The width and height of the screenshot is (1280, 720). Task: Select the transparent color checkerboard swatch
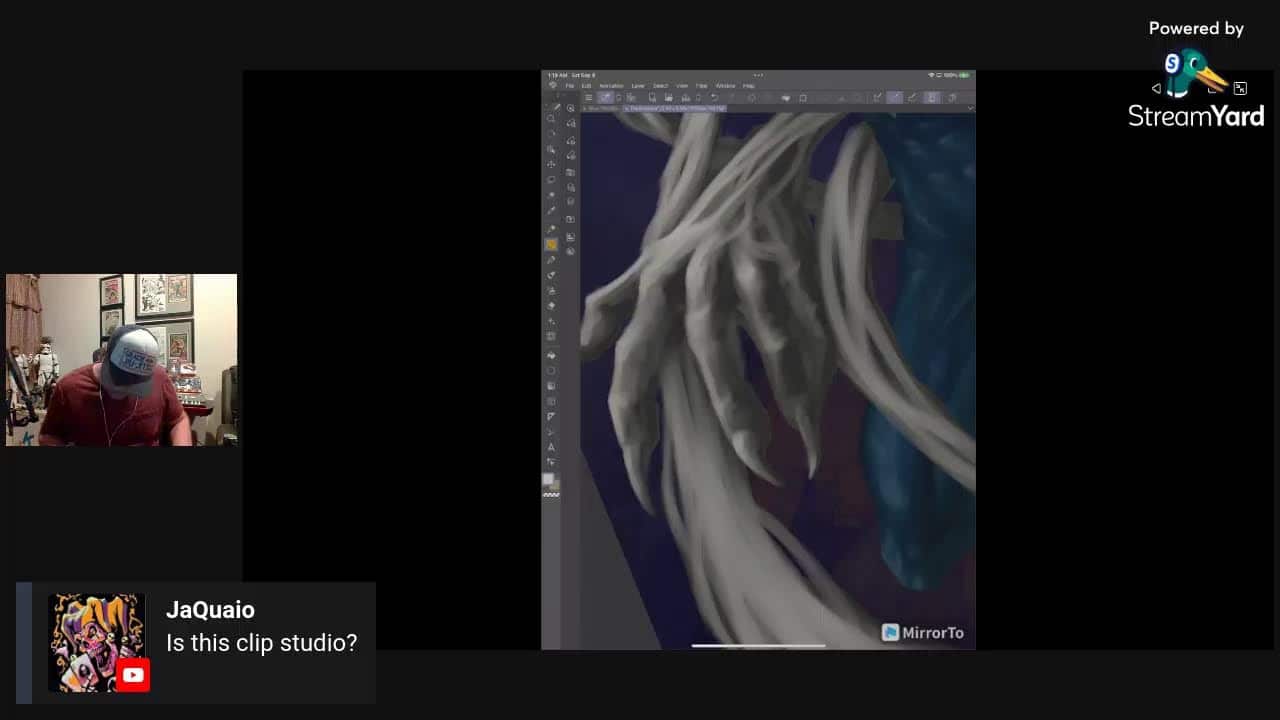(551, 494)
